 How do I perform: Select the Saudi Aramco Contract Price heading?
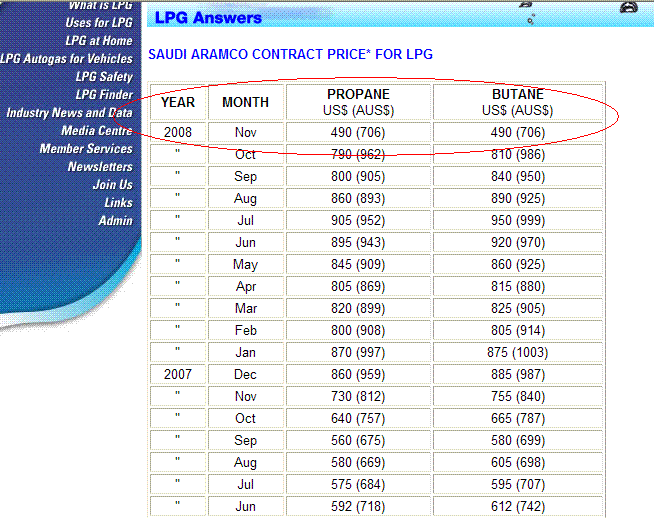tap(290, 53)
